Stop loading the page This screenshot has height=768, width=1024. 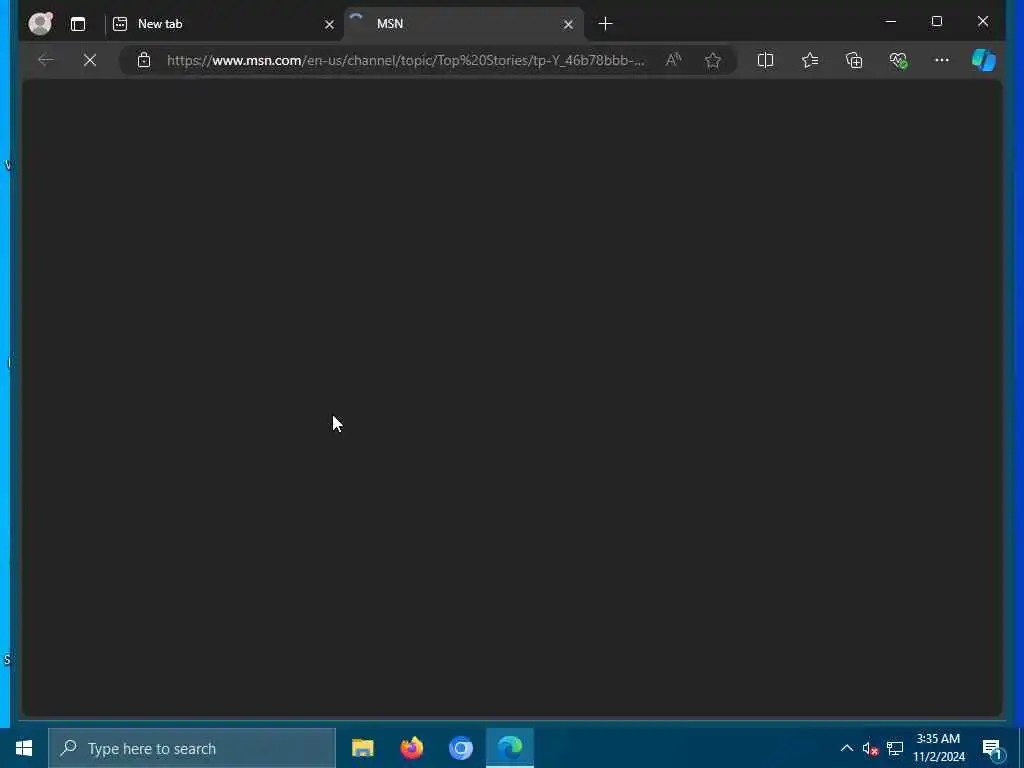coord(90,60)
